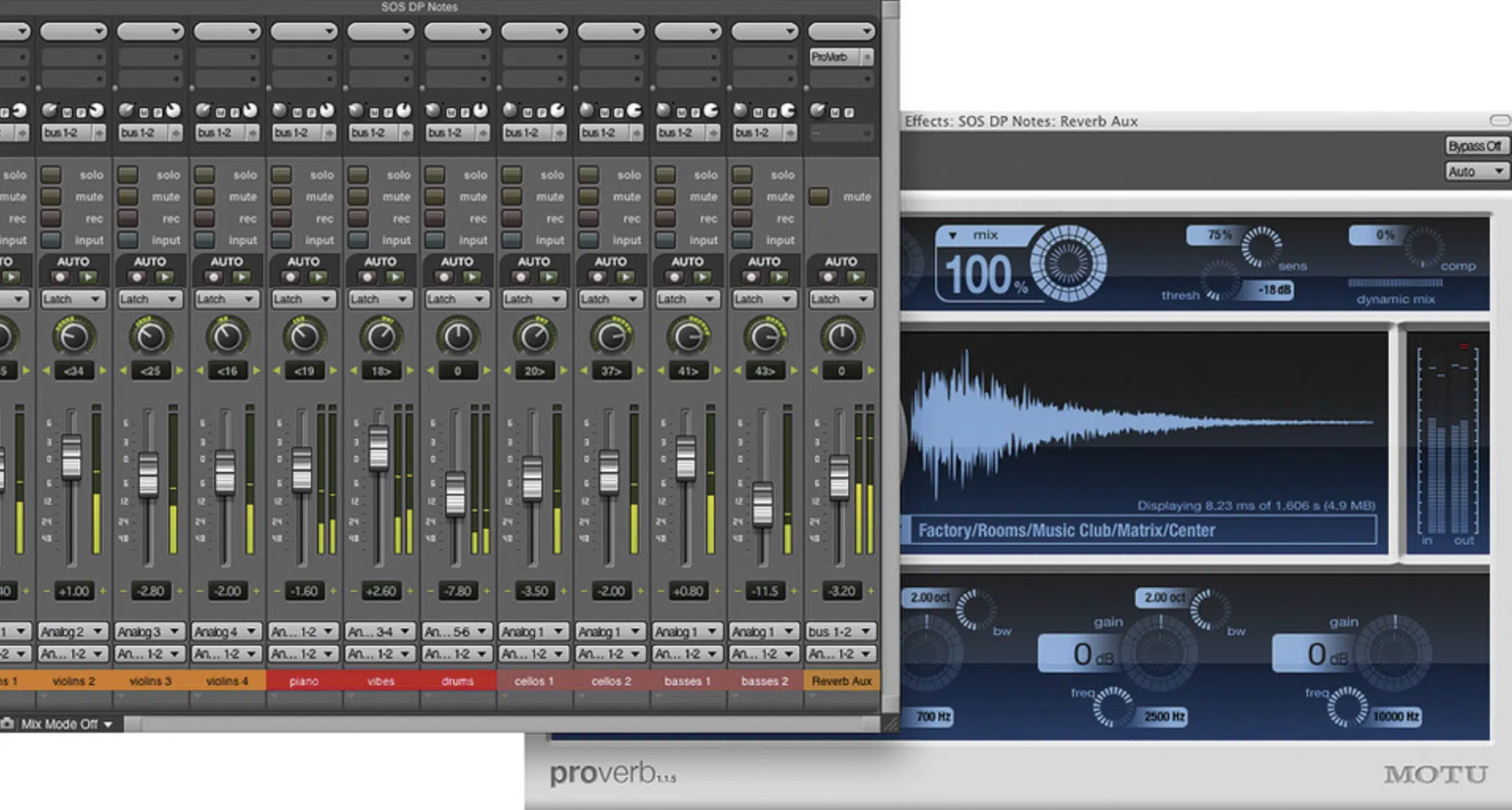Viewport: 1512px width, 810px height.
Task: Click the automation record dot on drums track
Action: coord(445,277)
